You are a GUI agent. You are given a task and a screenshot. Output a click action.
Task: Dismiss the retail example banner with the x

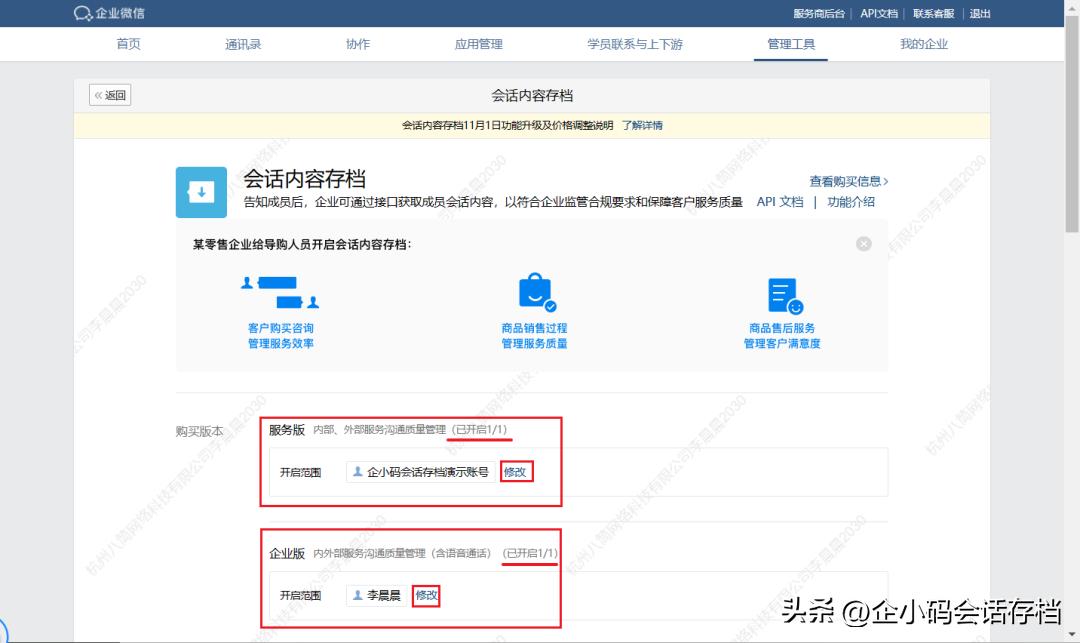coord(863,243)
